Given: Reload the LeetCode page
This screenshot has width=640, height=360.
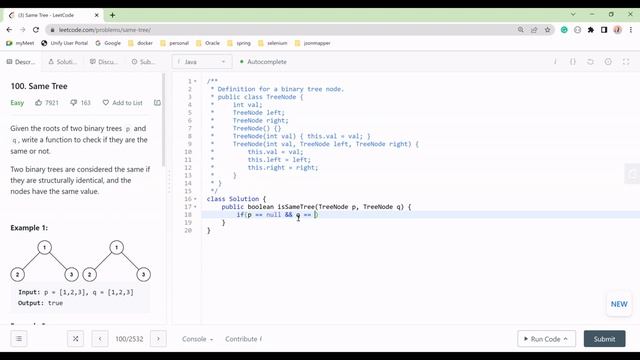Looking at the screenshot, I should [x=36, y=30].
